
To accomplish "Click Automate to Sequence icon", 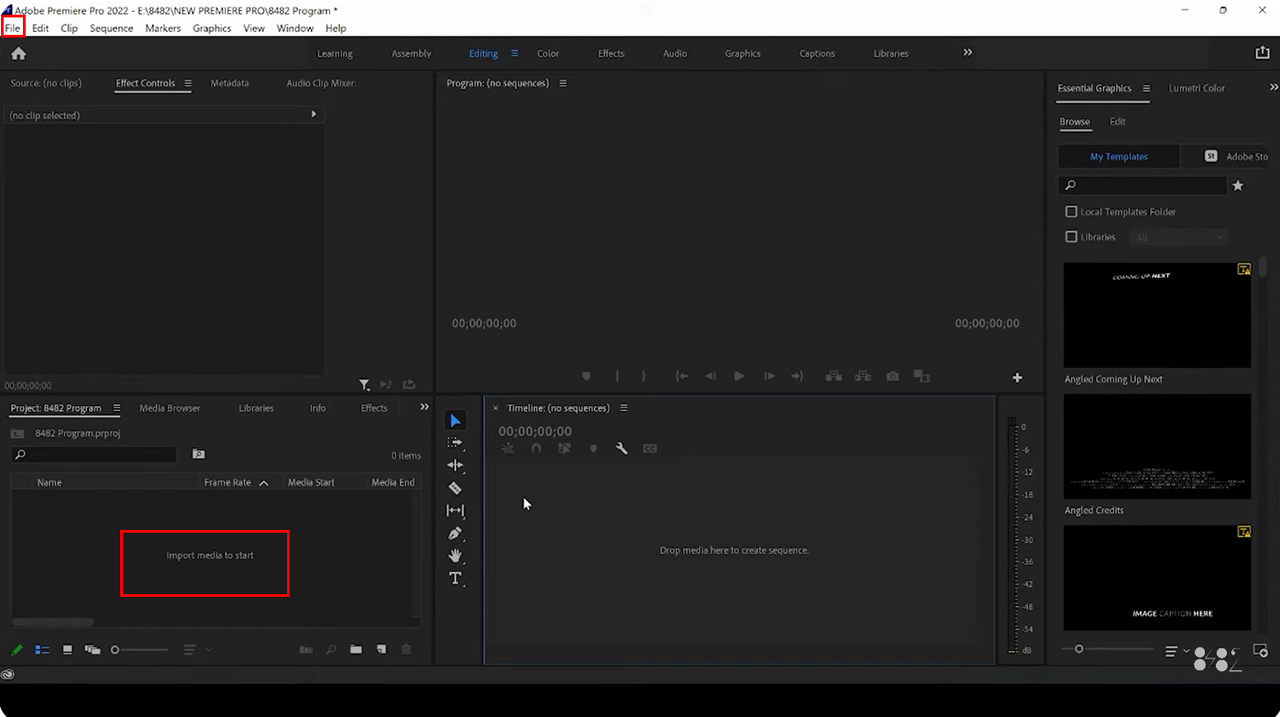I will click(x=306, y=649).
